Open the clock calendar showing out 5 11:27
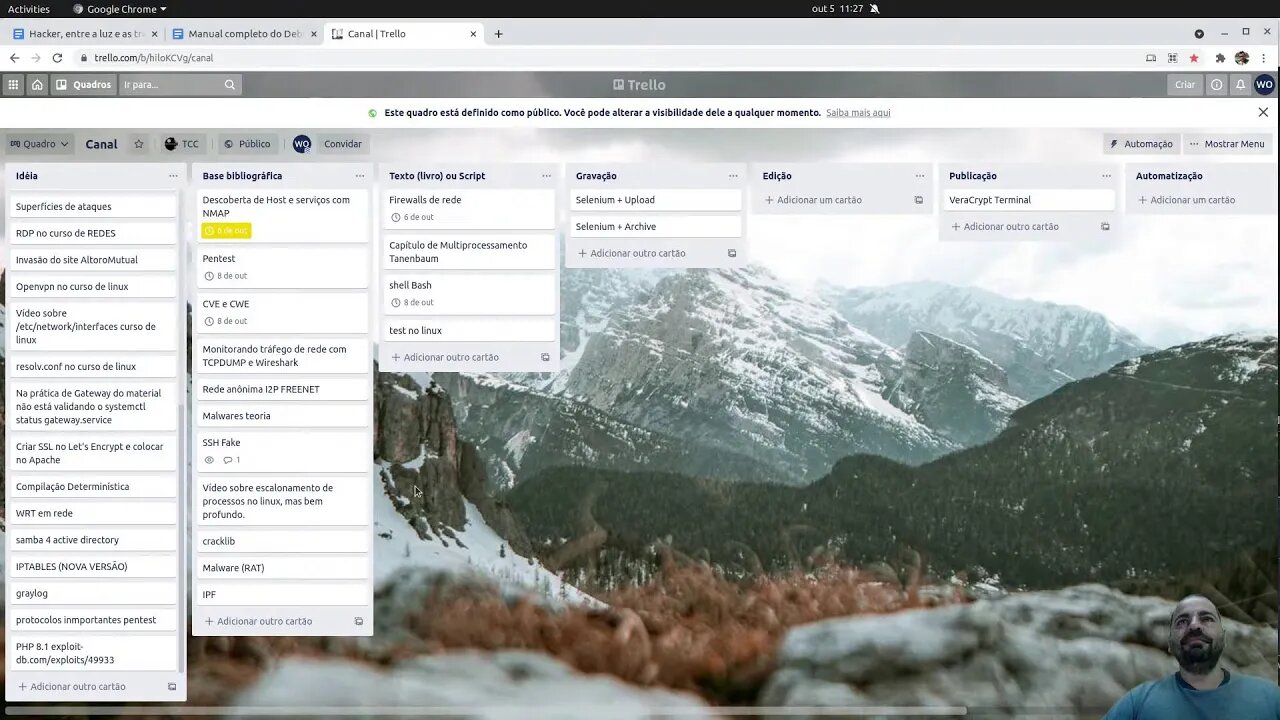 (x=837, y=9)
